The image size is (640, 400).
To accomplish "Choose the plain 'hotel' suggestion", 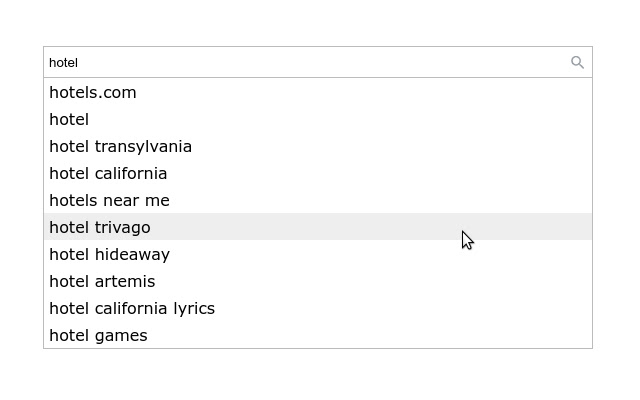I will click(x=69, y=119).
